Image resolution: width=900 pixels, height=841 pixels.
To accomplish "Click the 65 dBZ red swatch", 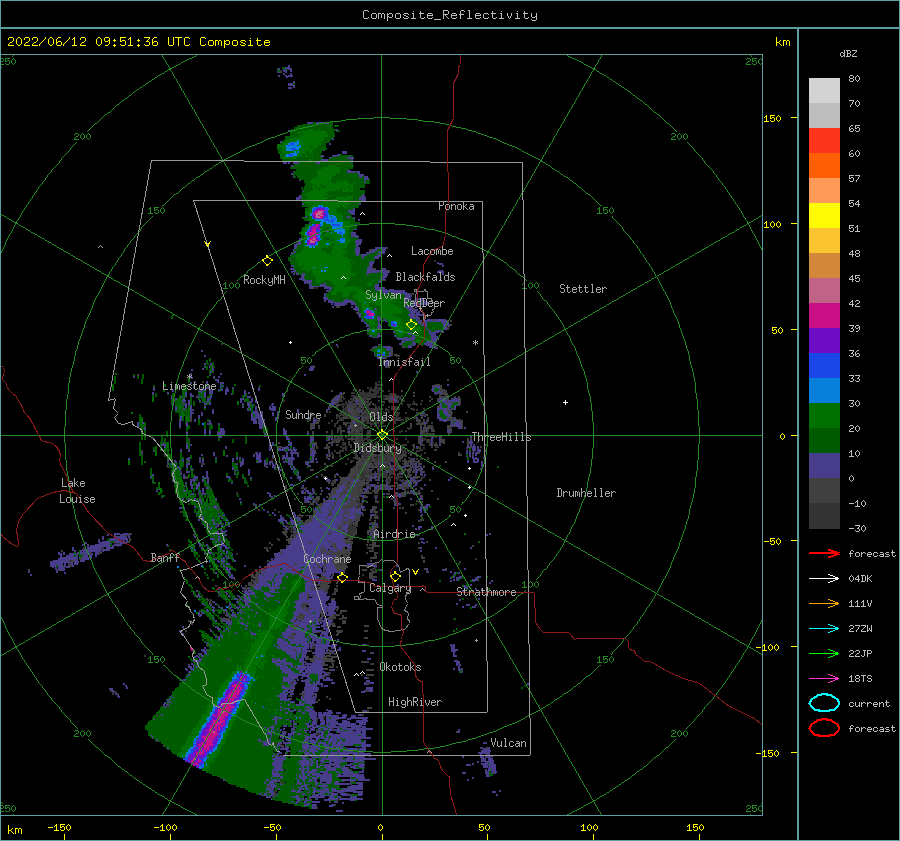I will pos(824,140).
